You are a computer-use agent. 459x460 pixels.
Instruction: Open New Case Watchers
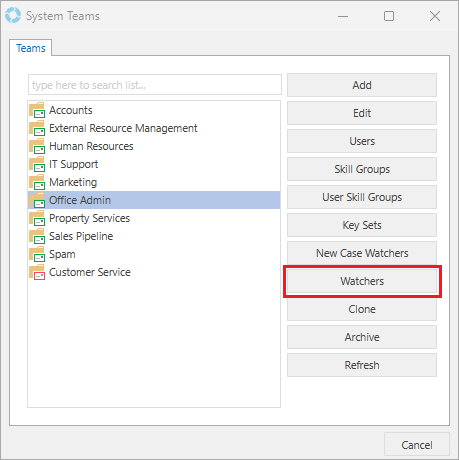(362, 253)
